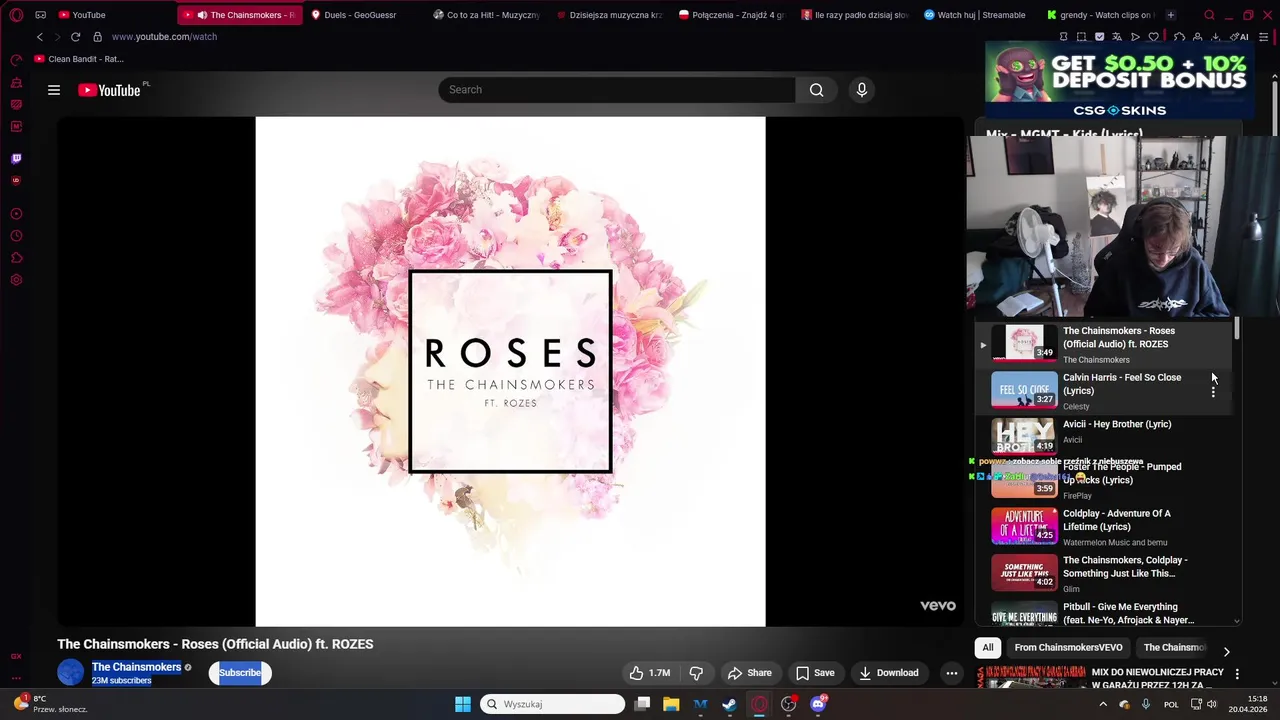Open the CSG Skins deposit bonus ad
This screenshot has height=720, width=1280.
(x=1119, y=80)
